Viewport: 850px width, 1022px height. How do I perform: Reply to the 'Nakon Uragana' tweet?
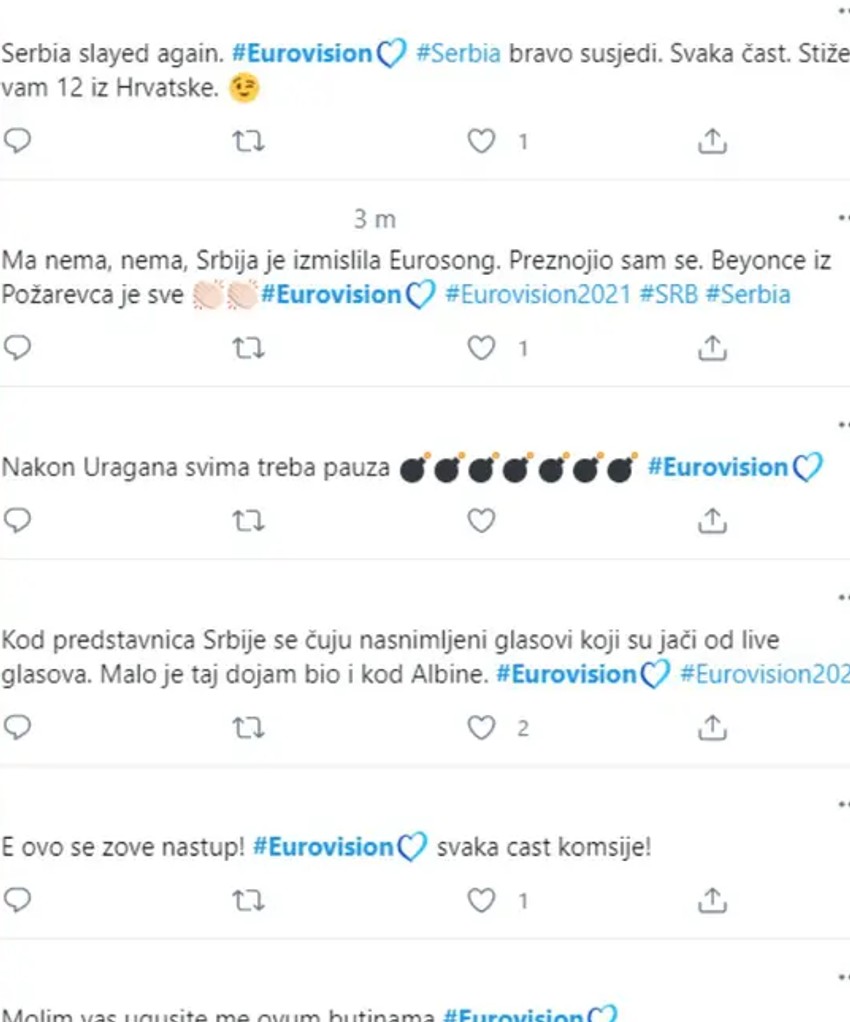click(x=18, y=520)
